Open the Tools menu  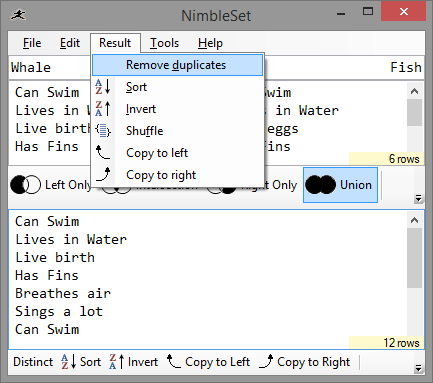(164, 43)
